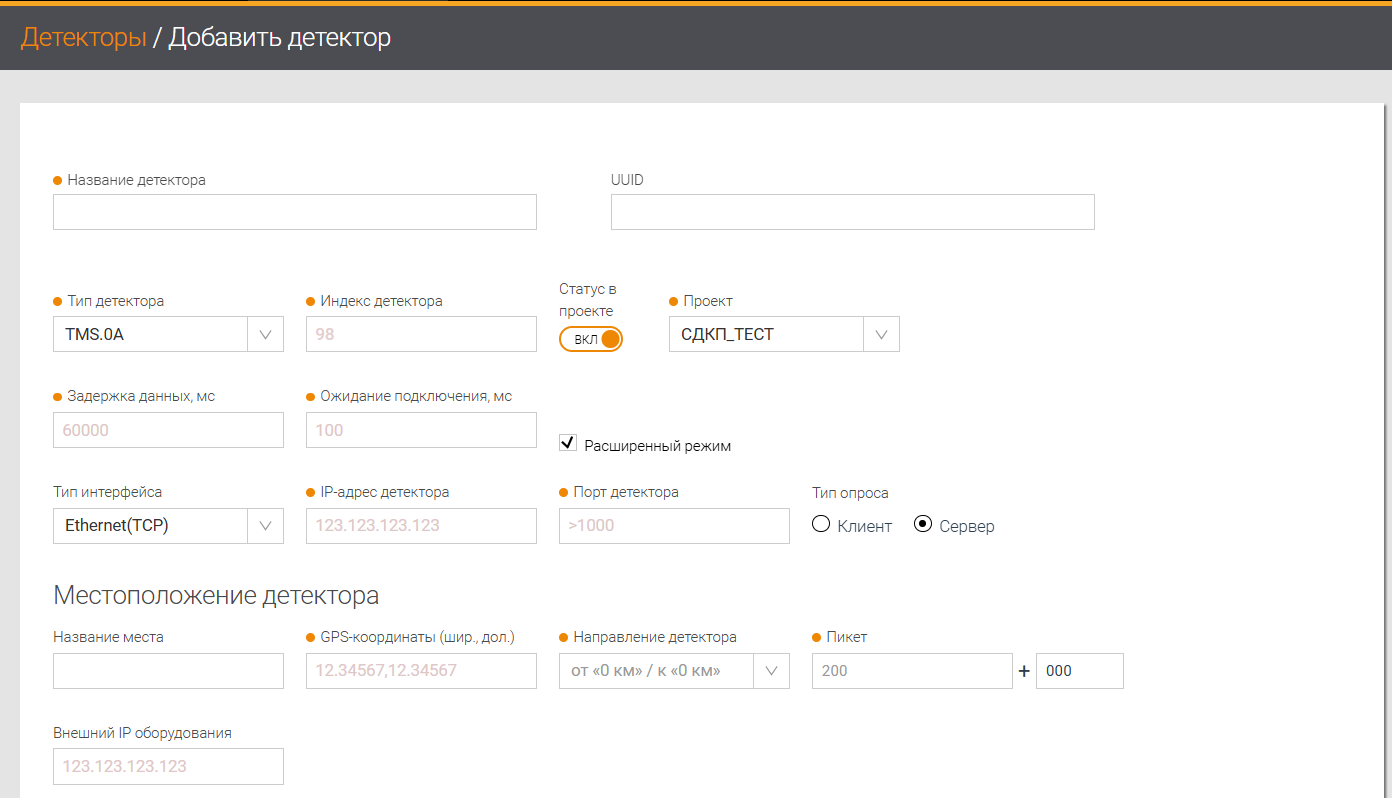Click the Внешний IP оборудования field
Viewport: 1392px width, 798px height.
(x=168, y=766)
